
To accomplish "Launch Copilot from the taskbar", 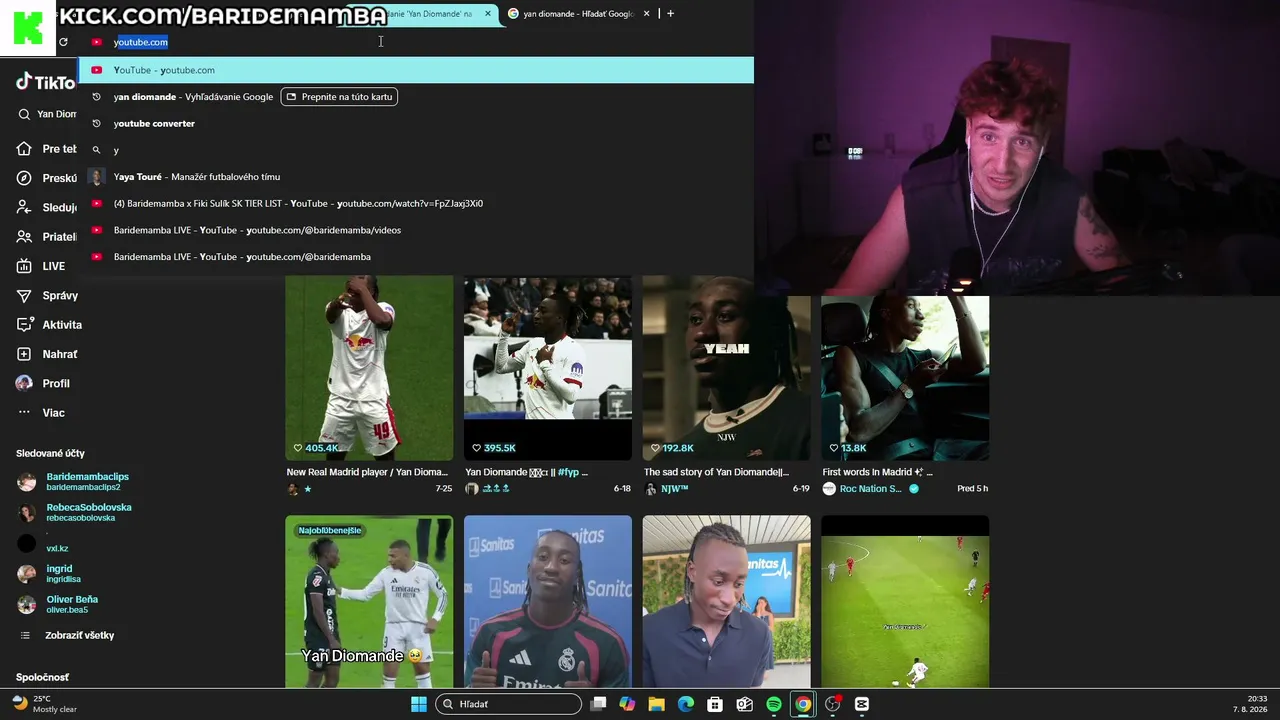I will (x=627, y=704).
